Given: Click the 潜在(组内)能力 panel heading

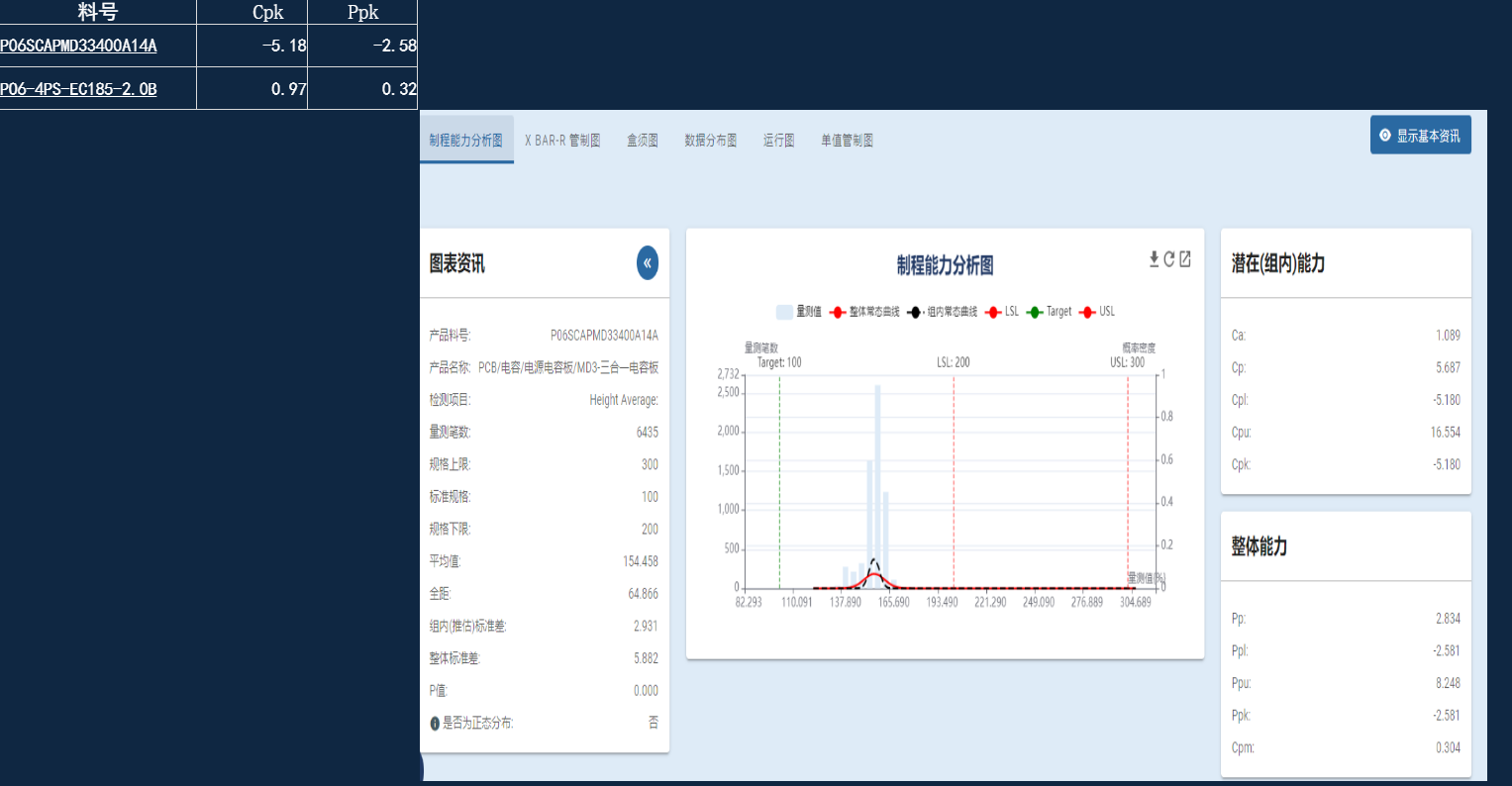Looking at the screenshot, I should (1278, 263).
